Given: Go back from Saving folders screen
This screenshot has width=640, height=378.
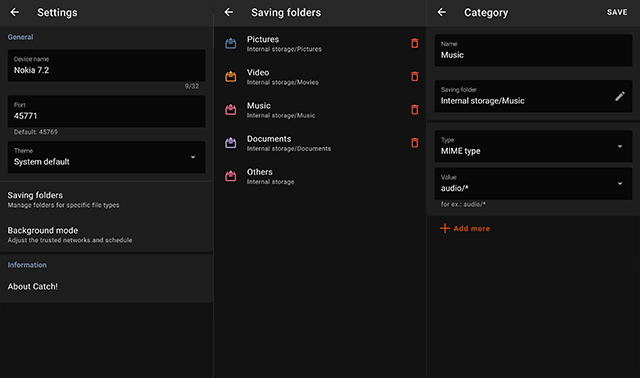Looking at the screenshot, I should click(229, 12).
